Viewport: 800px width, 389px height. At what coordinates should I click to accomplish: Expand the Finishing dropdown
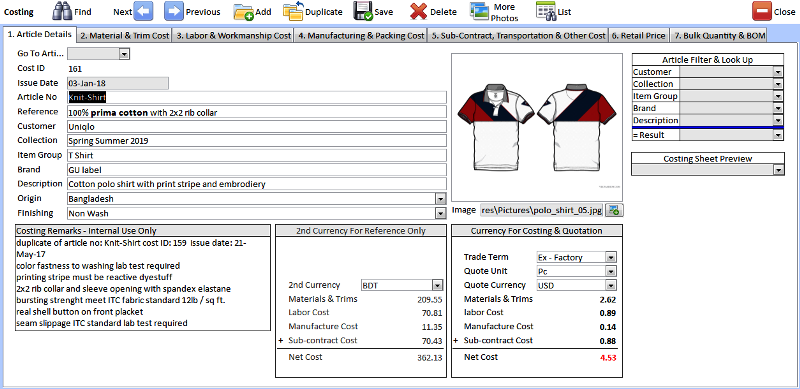[441, 213]
